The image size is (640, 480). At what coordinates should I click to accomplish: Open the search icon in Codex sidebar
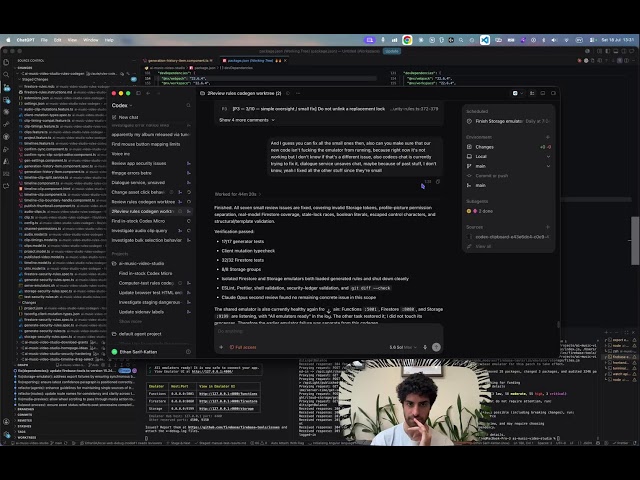(188, 105)
